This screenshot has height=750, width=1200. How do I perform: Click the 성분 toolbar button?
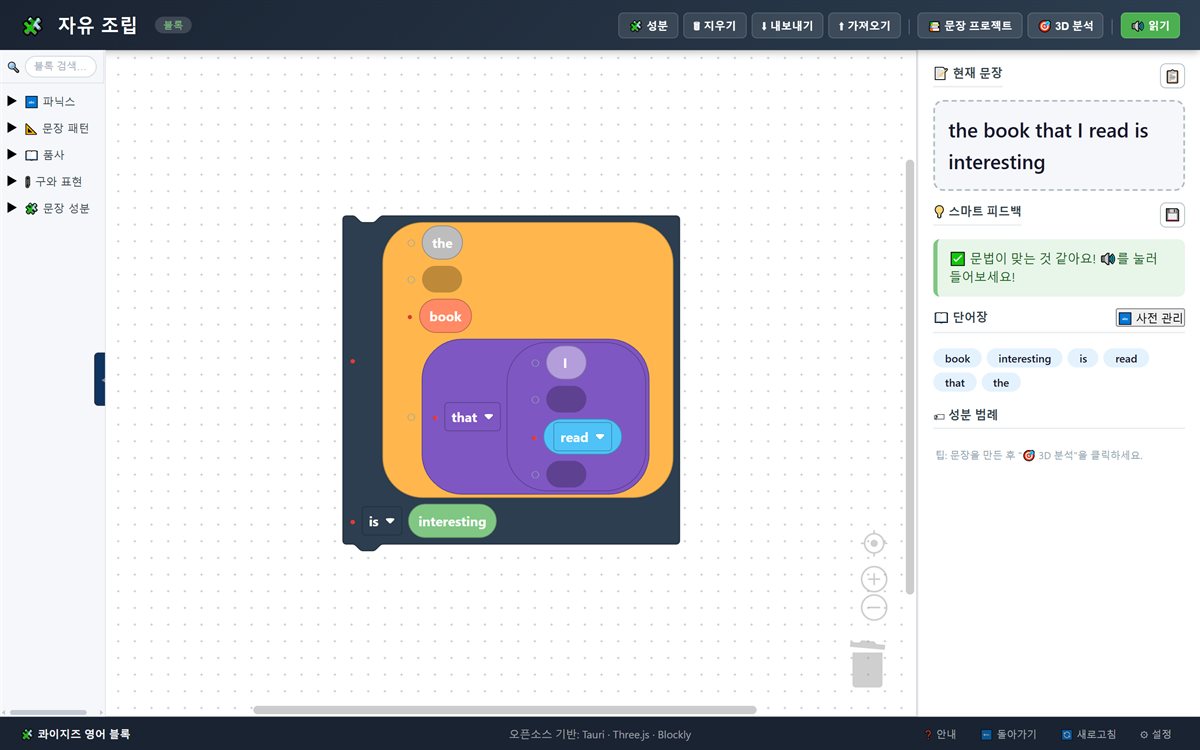pyautogui.click(x=649, y=26)
